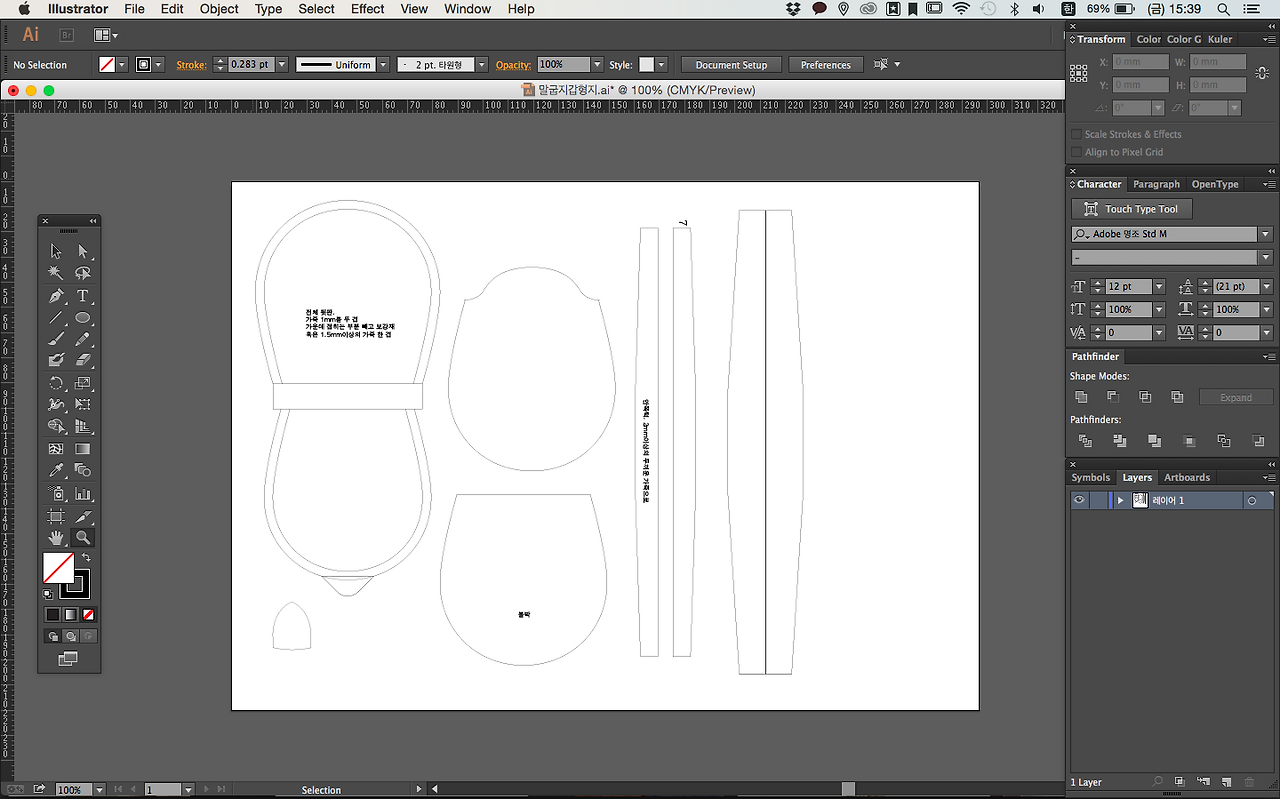This screenshot has height=799, width=1280.
Task: Toggle Scale Strokes & Effects
Action: coord(1077,134)
